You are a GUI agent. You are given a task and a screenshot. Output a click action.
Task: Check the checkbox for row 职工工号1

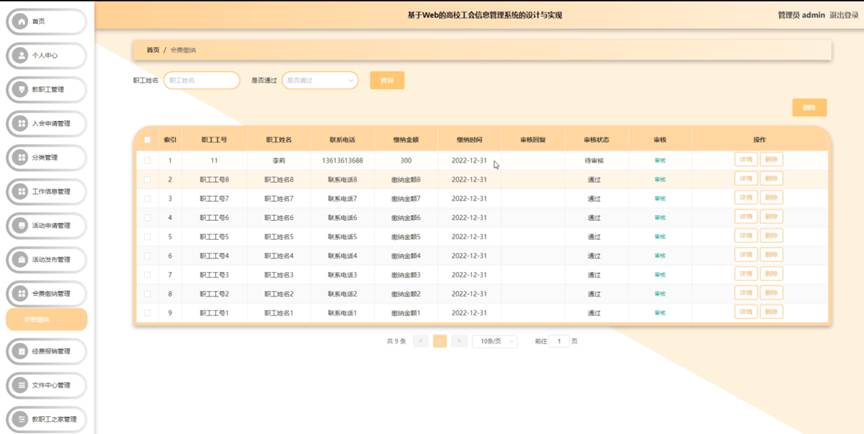click(147, 313)
